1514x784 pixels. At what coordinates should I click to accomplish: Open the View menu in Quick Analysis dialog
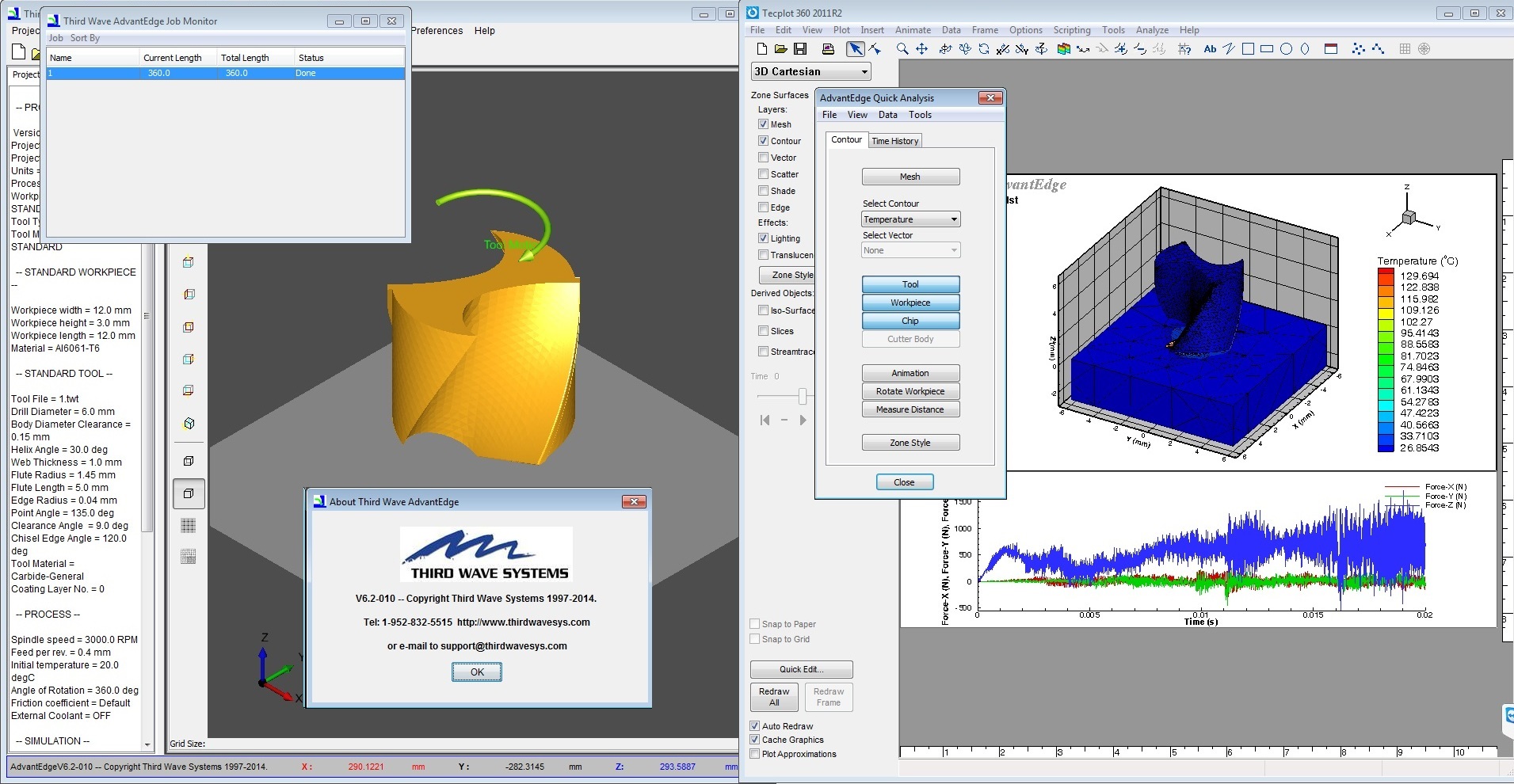[x=857, y=115]
